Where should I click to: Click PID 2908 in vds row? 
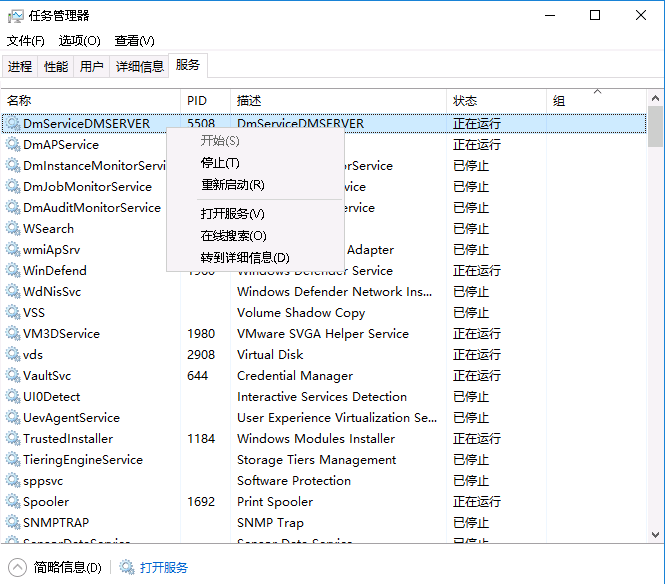pos(201,354)
